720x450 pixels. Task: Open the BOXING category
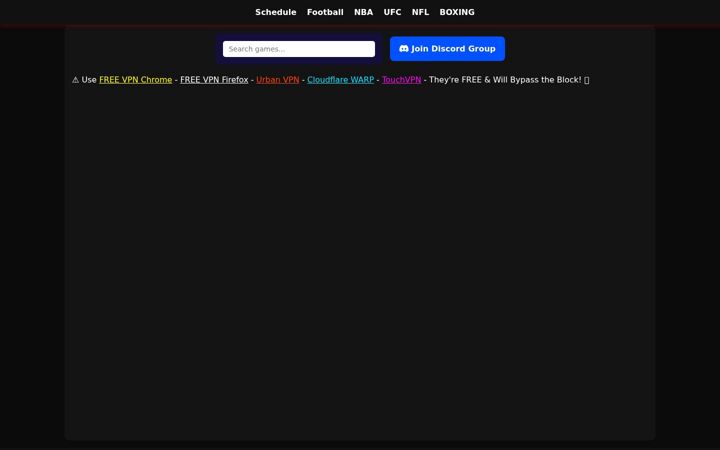click(457, 12)
